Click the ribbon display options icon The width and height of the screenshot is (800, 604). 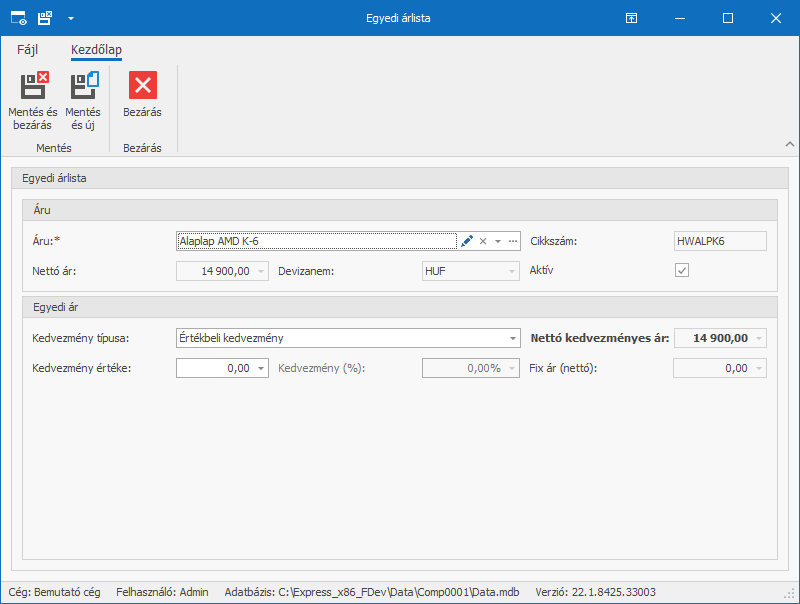(631, 18)
